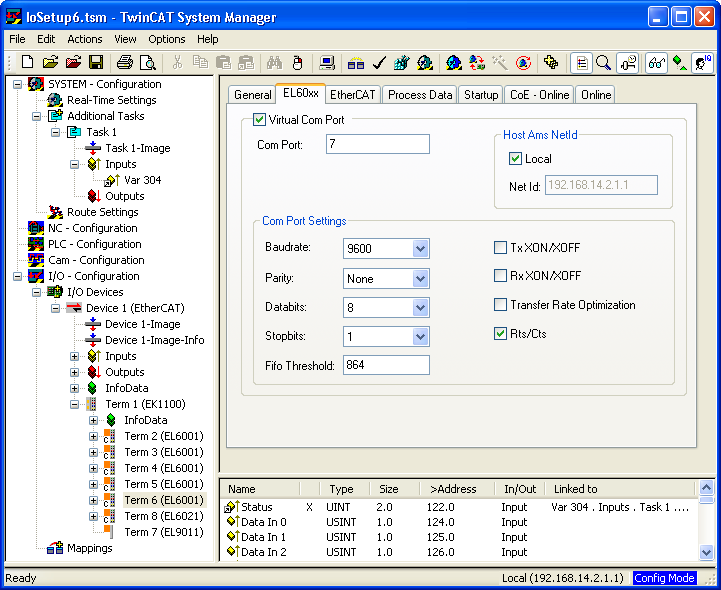Expand InfoData under Device 1

pyautogui.click(x=74, y=388)
